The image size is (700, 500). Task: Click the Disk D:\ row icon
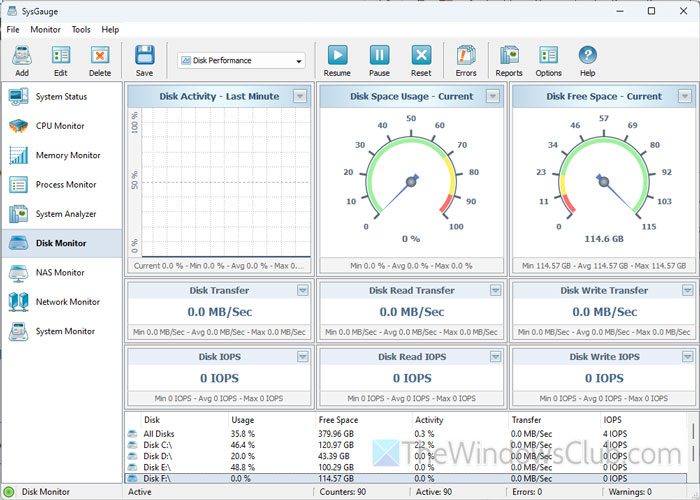tap(132, 456)
